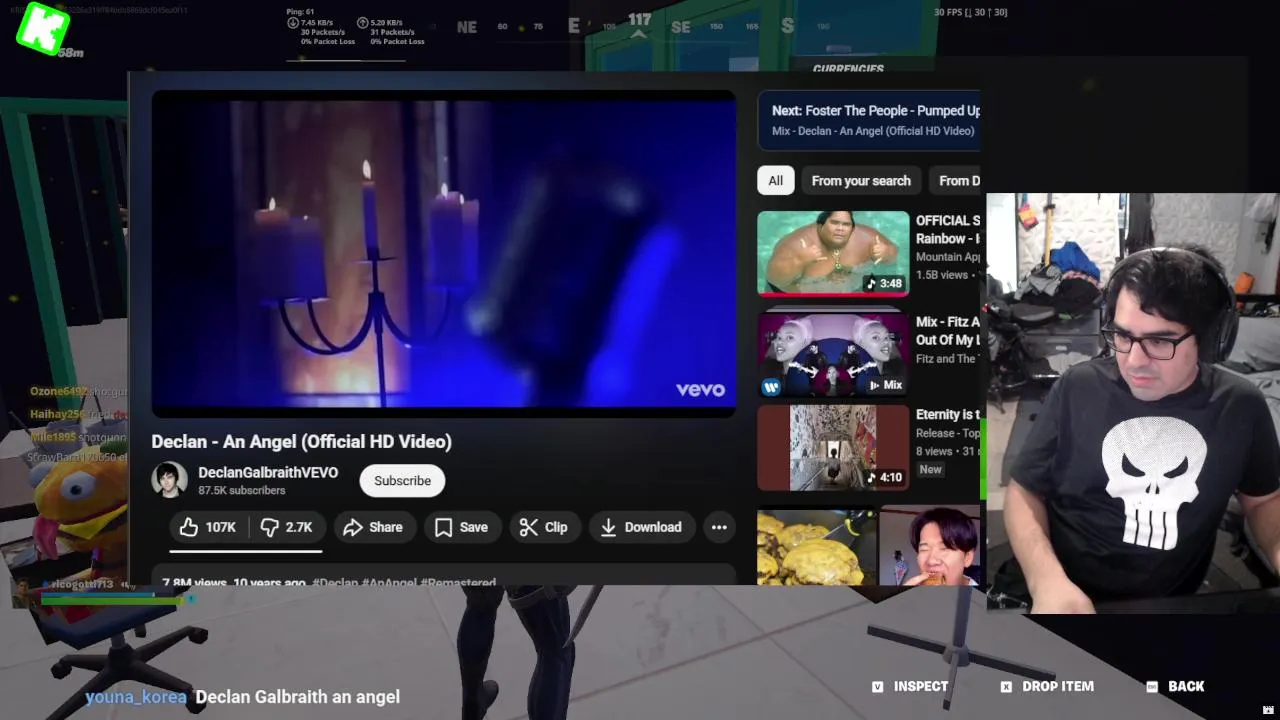Click the Eternity is t... video title
Screen dimensions: 1280x720
coord(948,414)
